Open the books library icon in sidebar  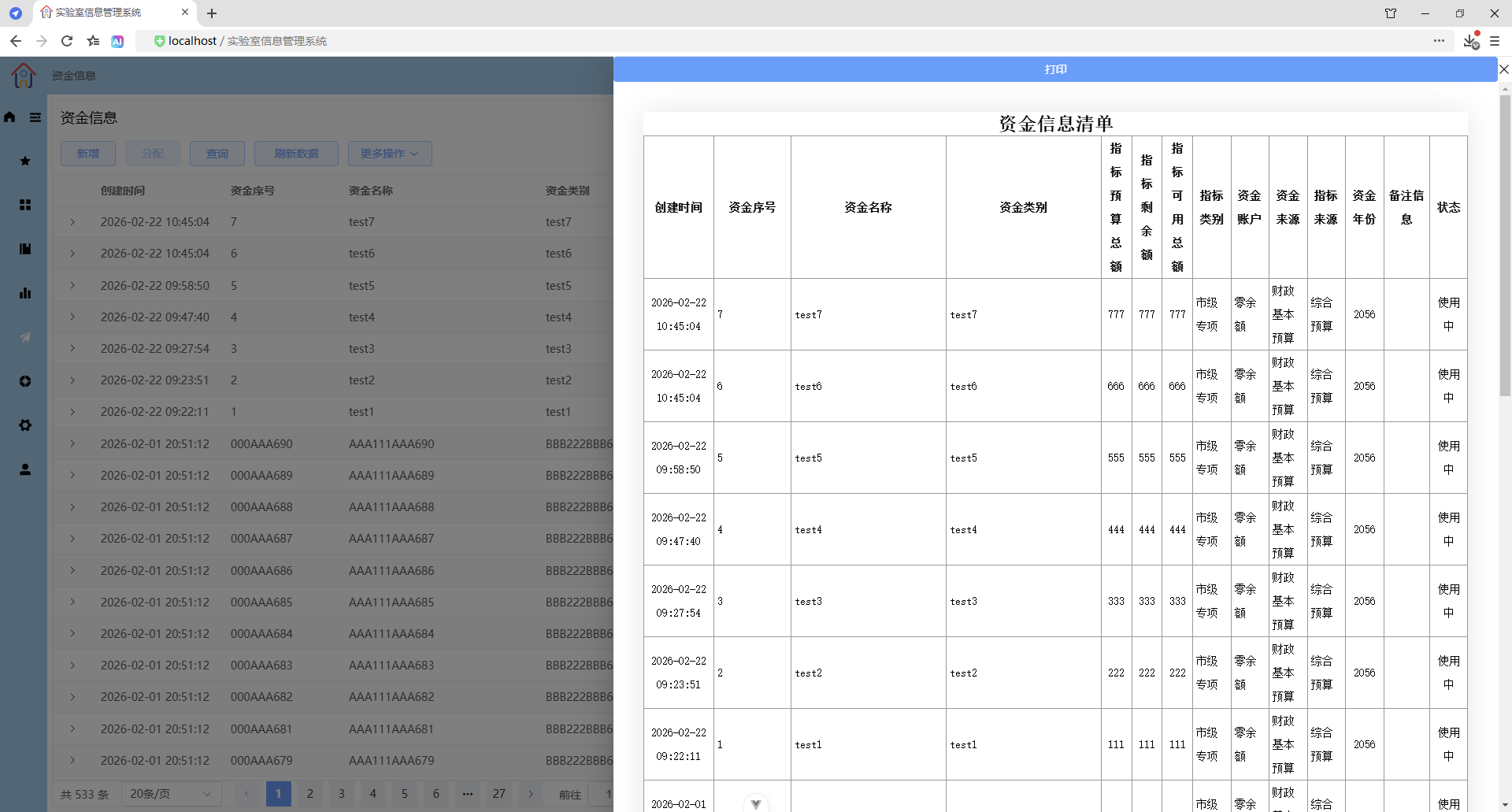pos(25,249)
